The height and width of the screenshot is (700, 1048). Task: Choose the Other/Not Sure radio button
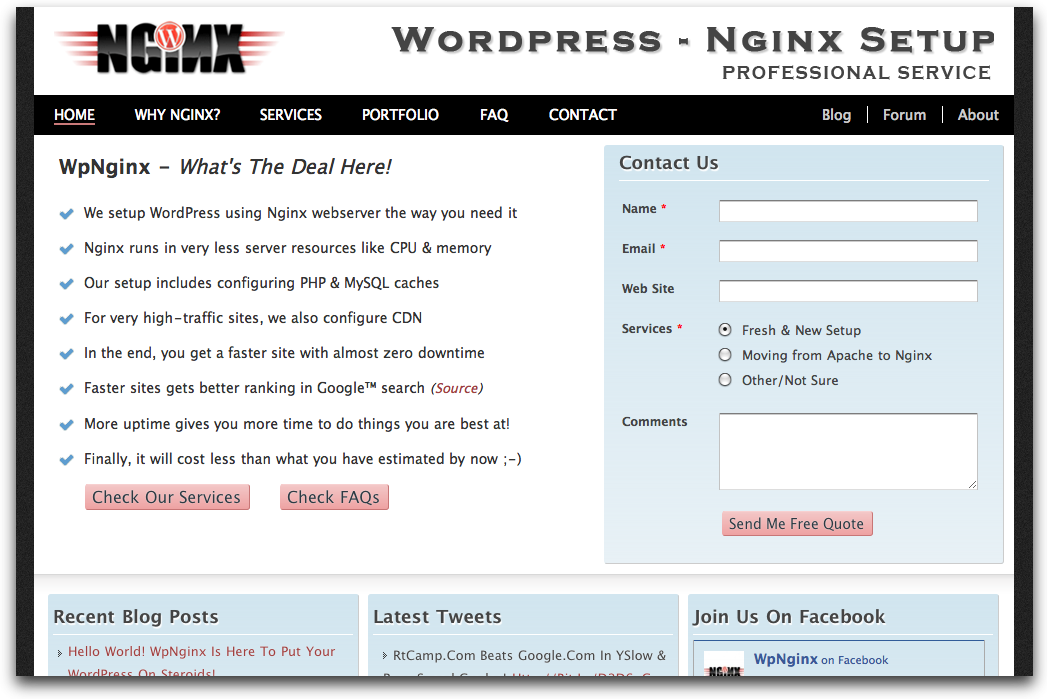tap(725, 380)
